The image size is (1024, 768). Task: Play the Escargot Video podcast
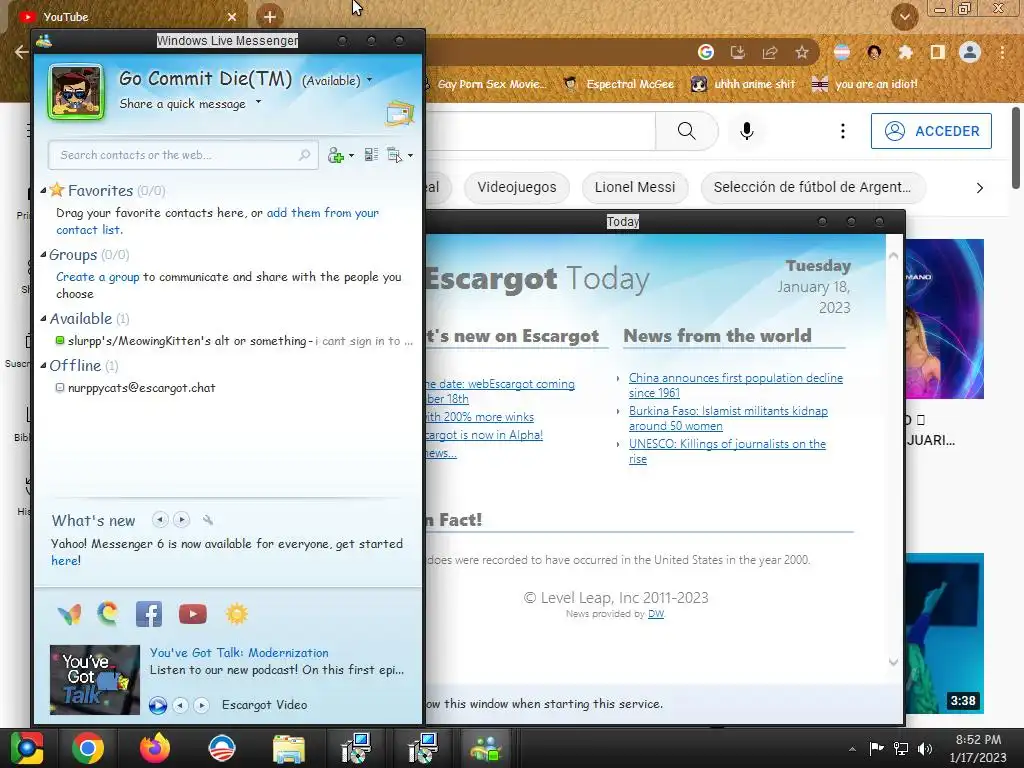click(x=157, y=705)
